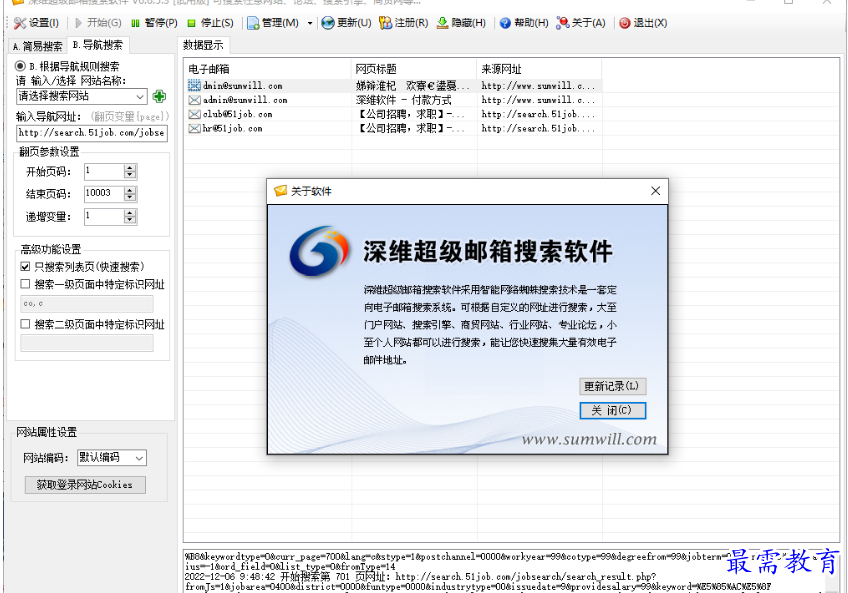Click the green plus add-site icon
848x593 pixels.
[159, 96]
